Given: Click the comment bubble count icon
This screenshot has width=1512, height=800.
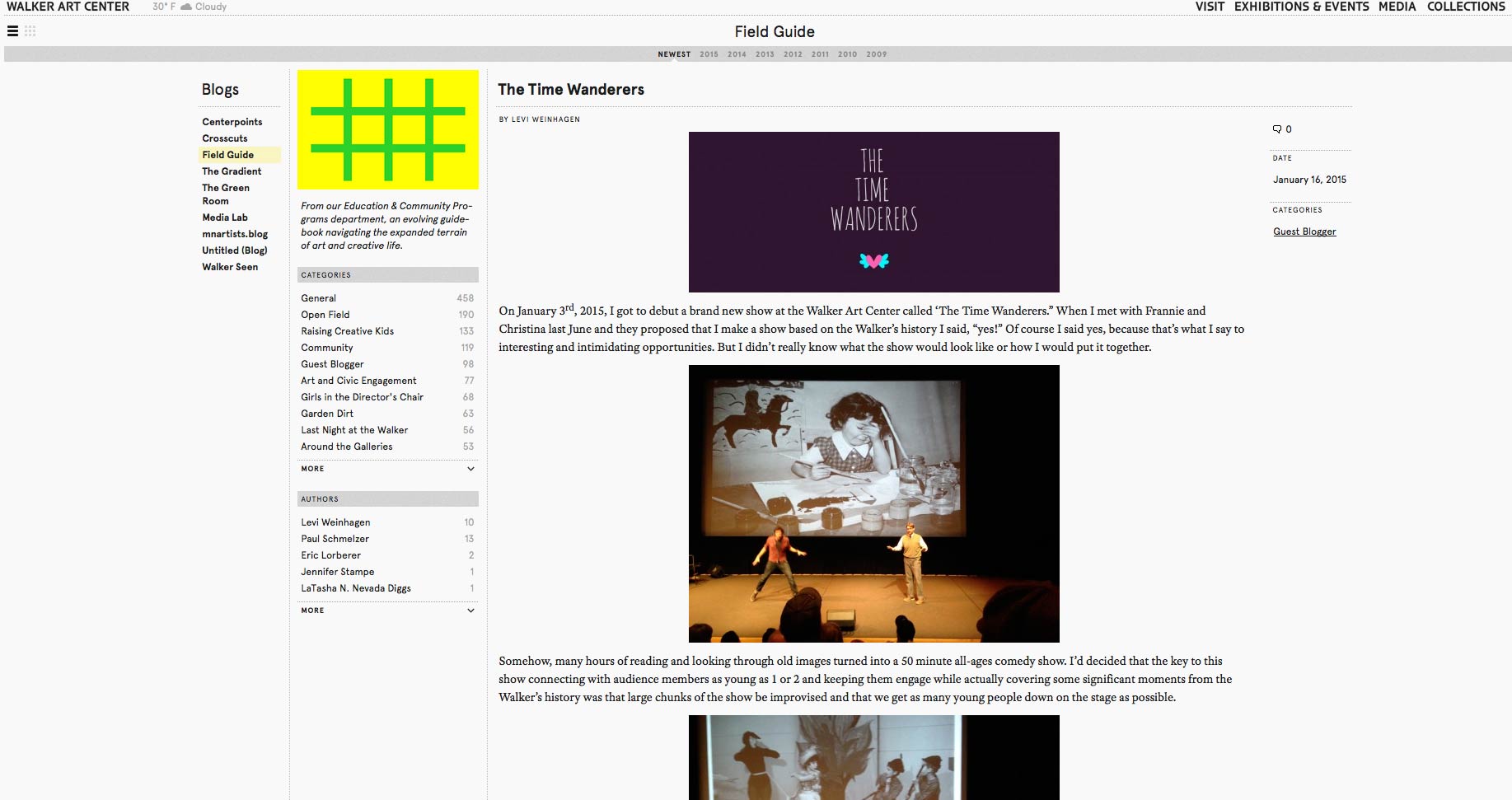Looking at the screenshot, I should coord(1278,129).
